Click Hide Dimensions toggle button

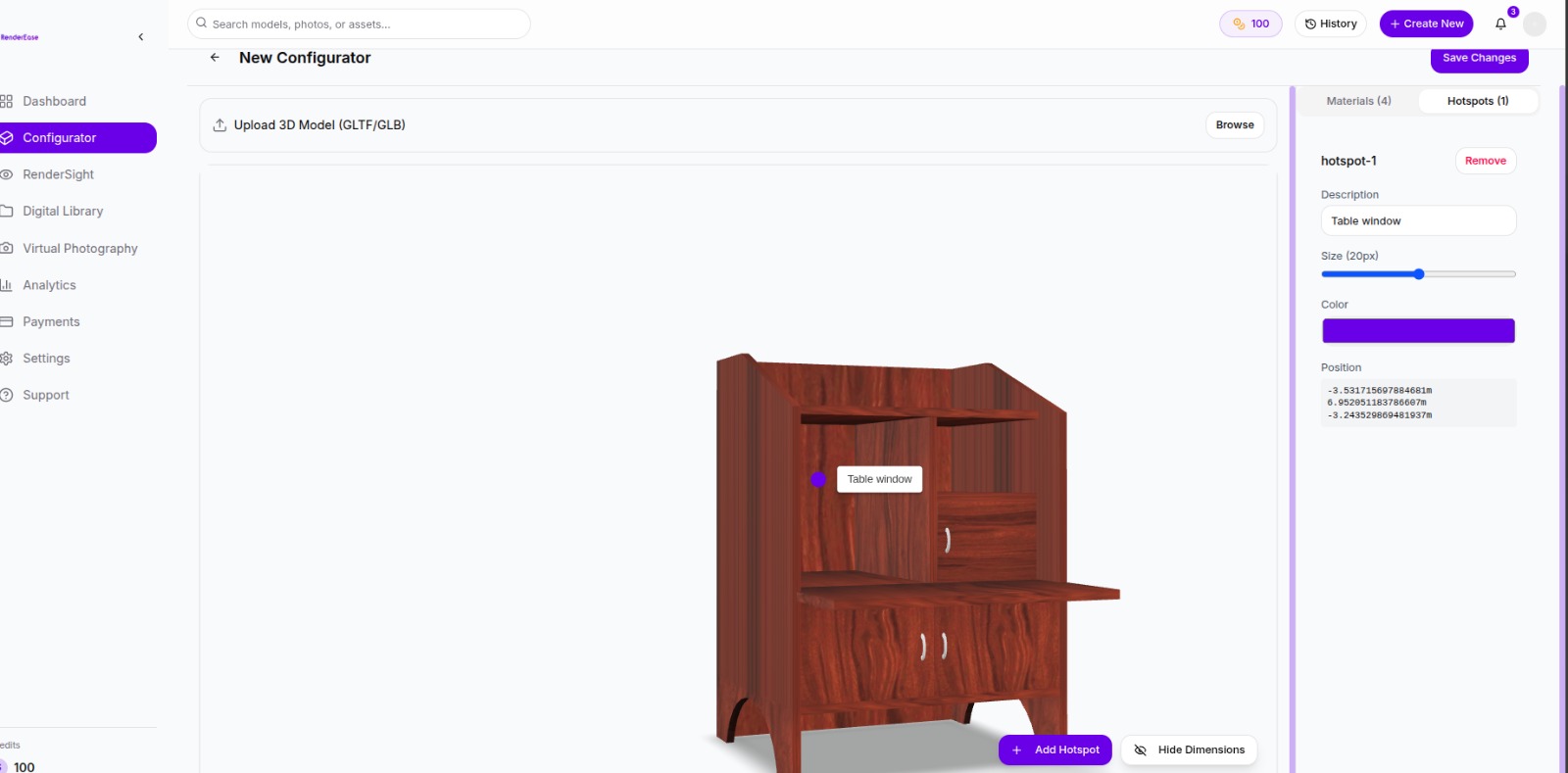1189,749
